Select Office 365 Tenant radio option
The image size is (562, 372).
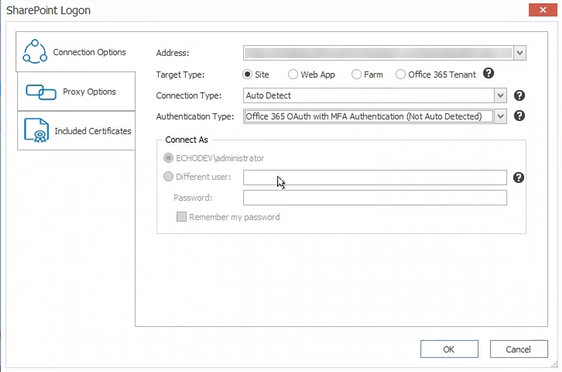400,75
